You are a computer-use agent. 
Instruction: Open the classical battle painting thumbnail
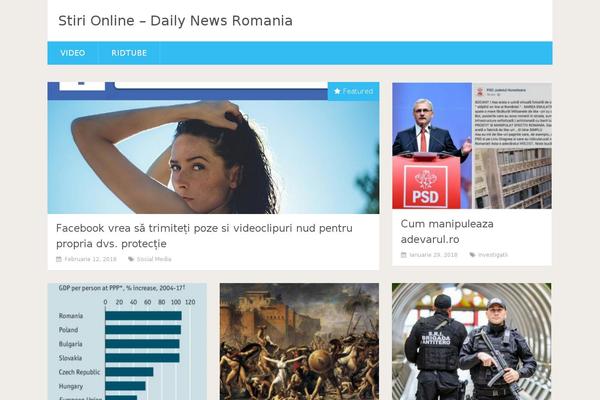pyautogui.click(x=299, y=341)
